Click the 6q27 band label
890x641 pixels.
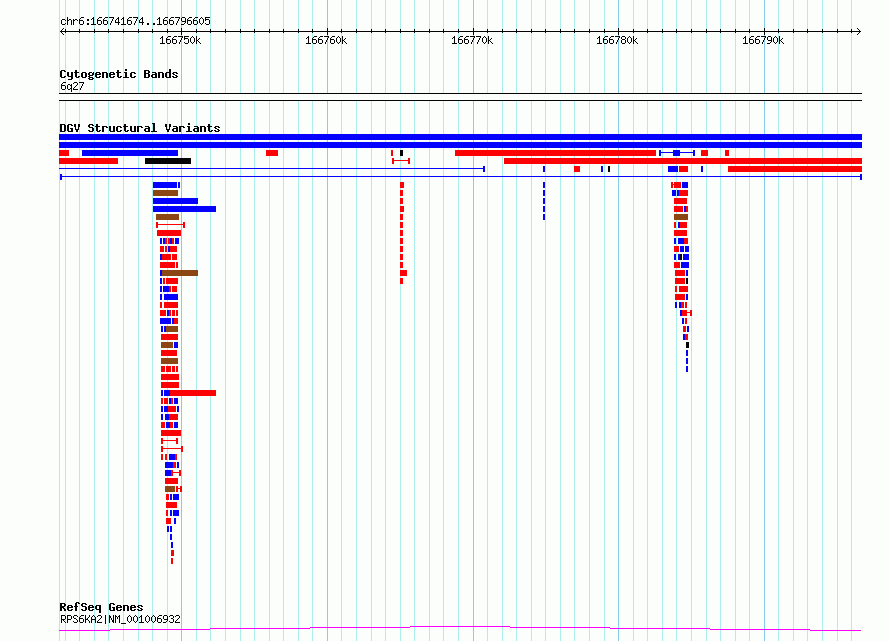pos(72,86)
